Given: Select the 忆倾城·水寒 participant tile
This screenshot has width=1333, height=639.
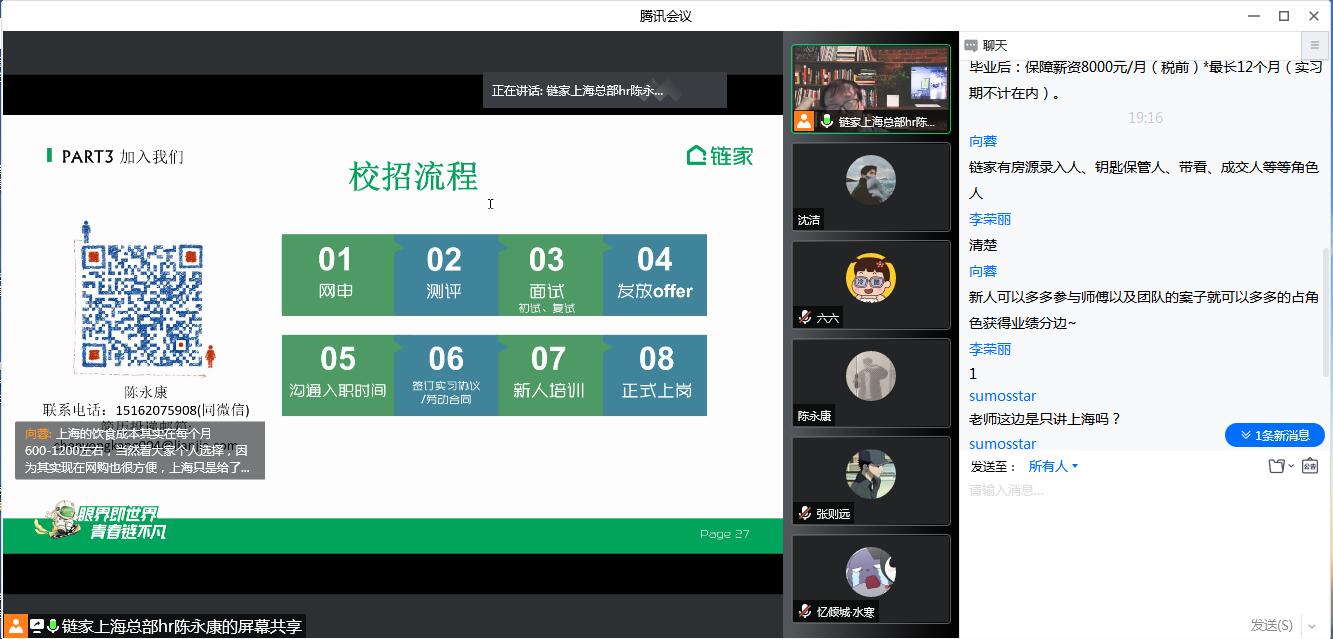Looking at the screenshot, I should pyautogui.click(x=871, y=579).
